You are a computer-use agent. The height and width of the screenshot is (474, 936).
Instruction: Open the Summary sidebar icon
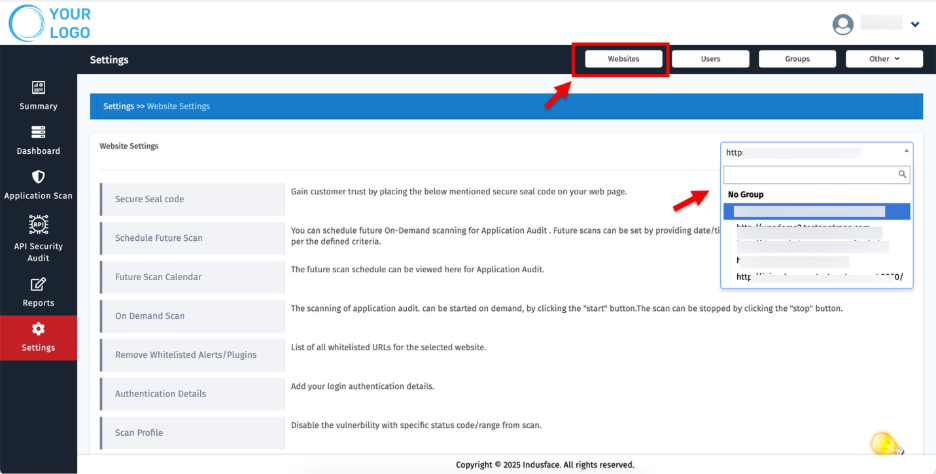38,88
